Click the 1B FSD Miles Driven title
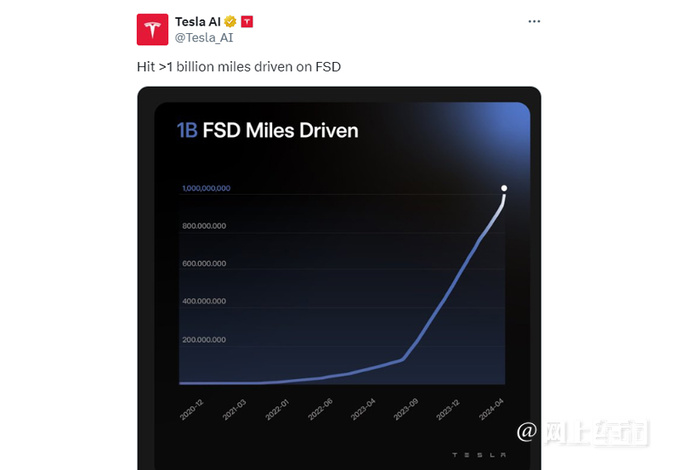Viewport: 680px width, 470px height. [x=268, y=131]
